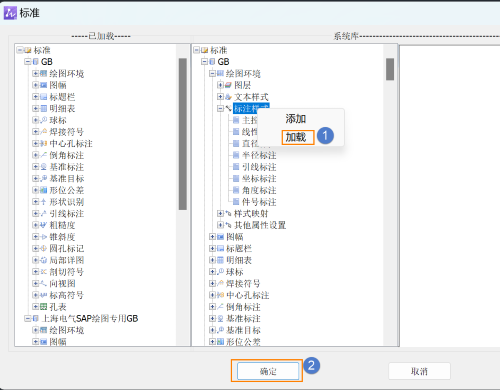Click the 明细表 icon in loaded panel
Viewport: 500px width, 390px height.
(44, 108)
